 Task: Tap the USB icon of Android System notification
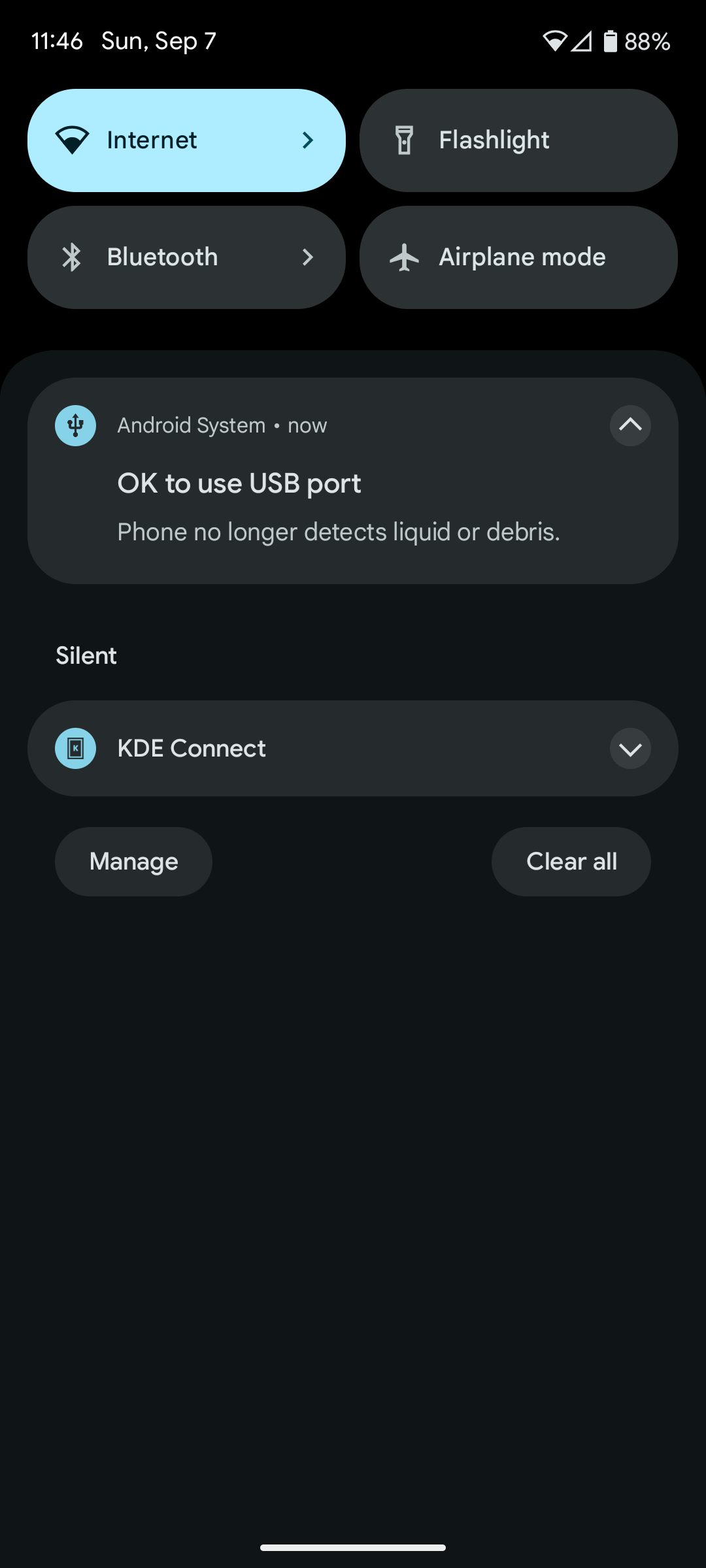[x=75, y=425]
